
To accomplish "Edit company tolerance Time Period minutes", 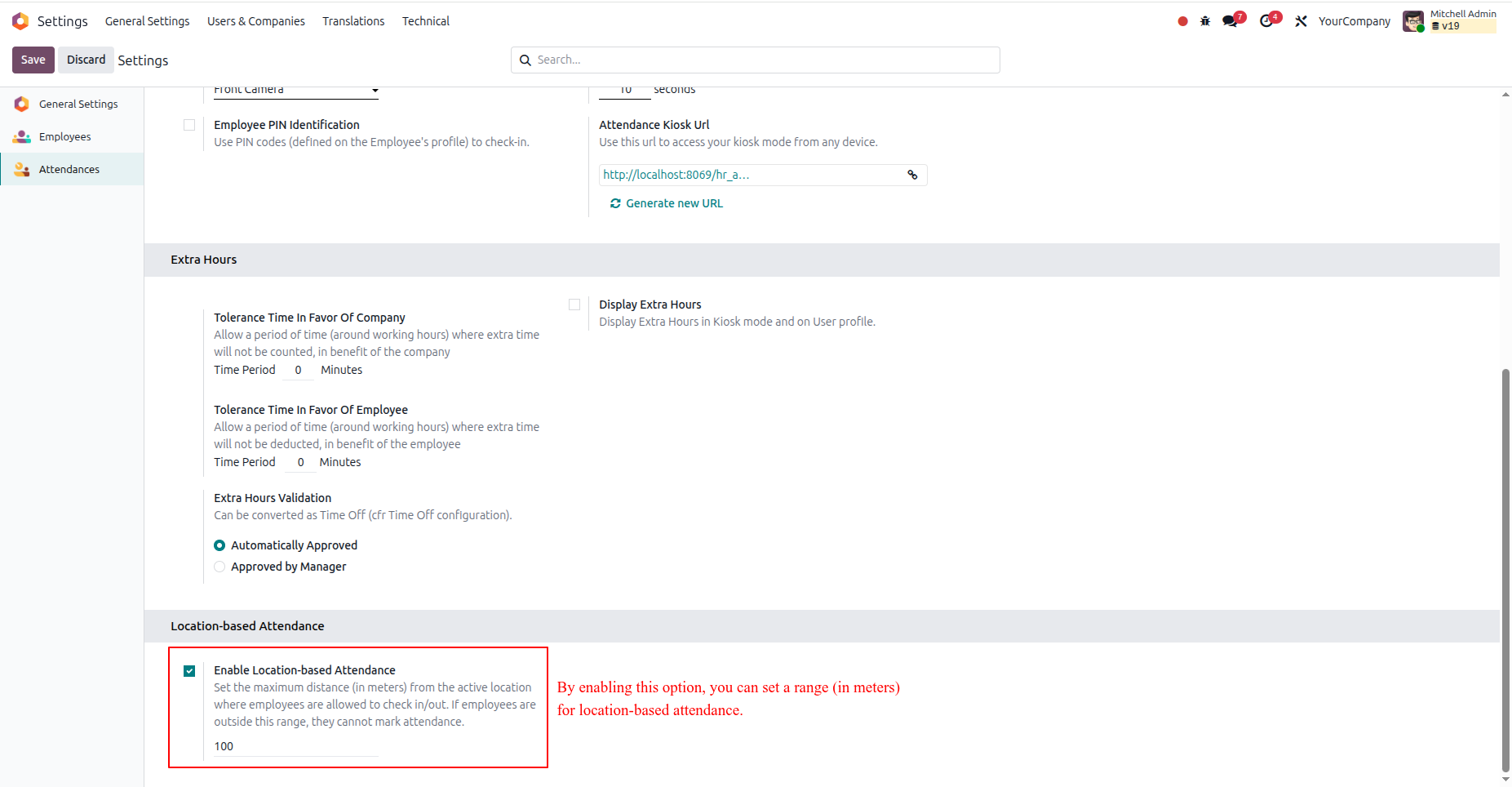I will coord(298,370).
